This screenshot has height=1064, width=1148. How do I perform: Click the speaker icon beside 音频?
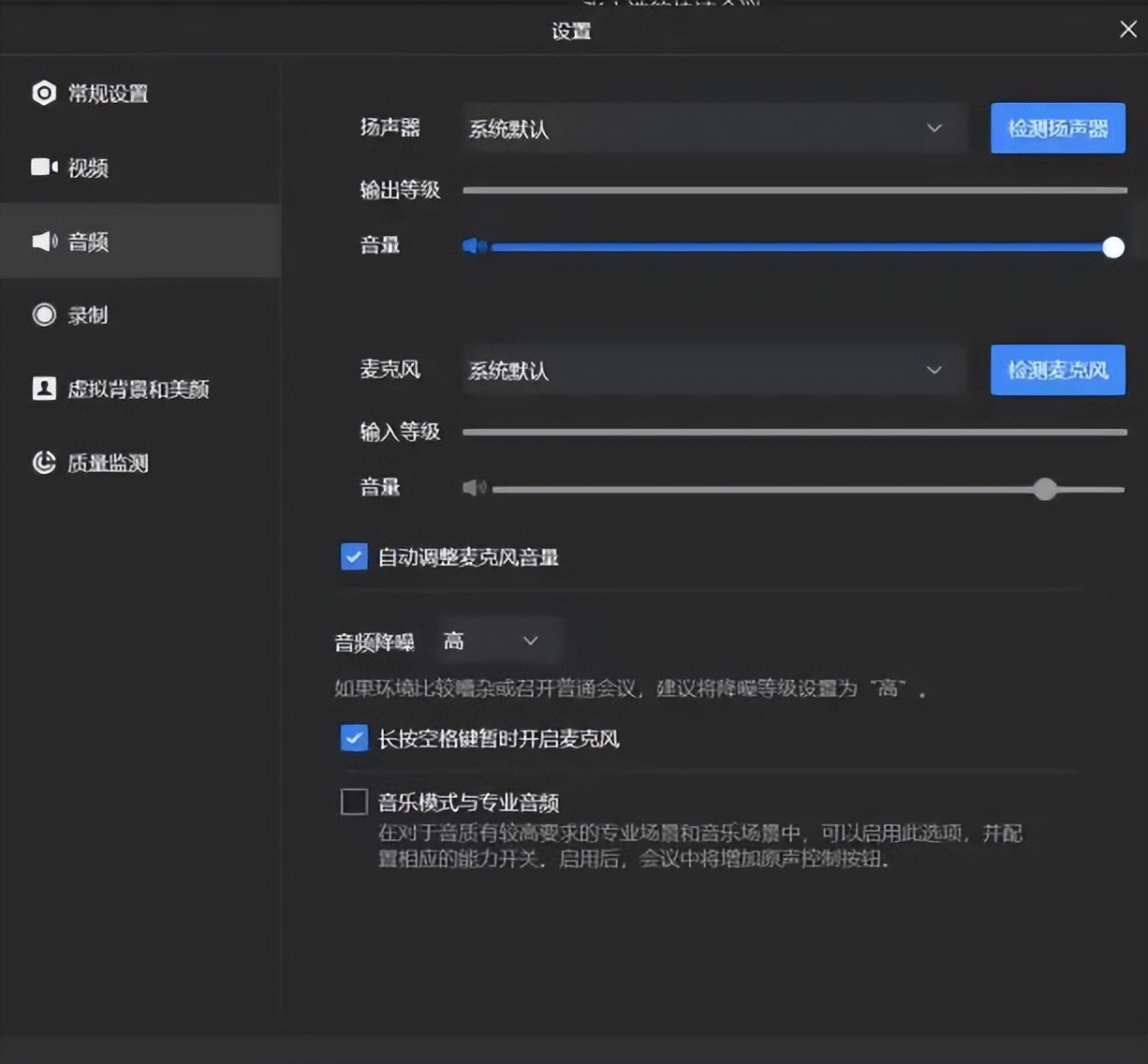coord(43,241)
